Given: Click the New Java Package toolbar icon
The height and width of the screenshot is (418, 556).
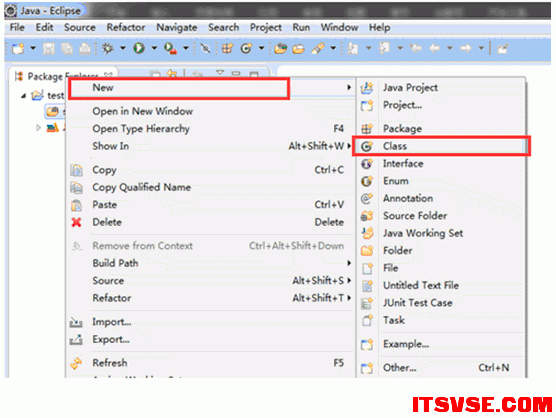Looking at the screenshot, I should [x=227, y=48].
